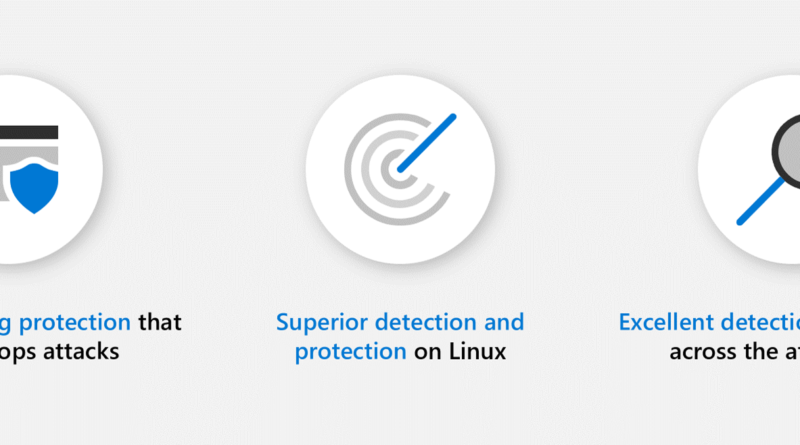
Task: Click blue "protection" word before "on Linux"
Action: point(351,352)
